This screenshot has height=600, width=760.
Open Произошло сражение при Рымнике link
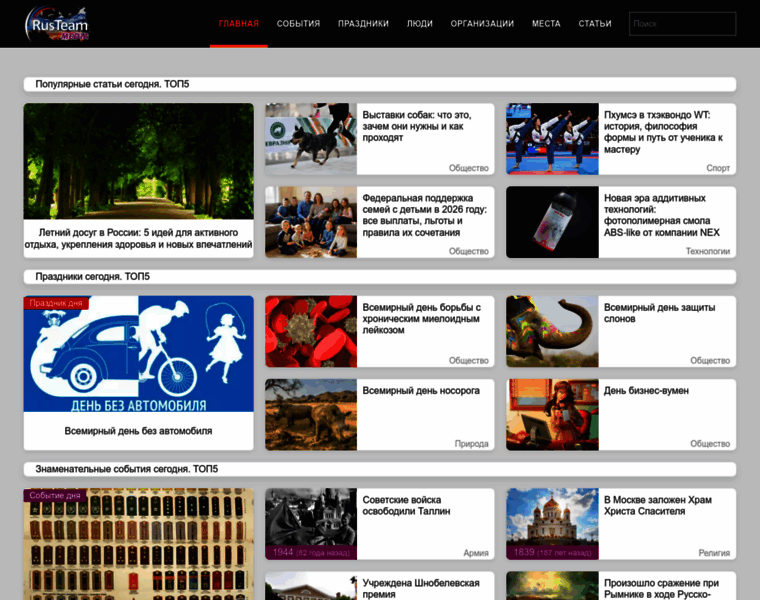[661, 588]
